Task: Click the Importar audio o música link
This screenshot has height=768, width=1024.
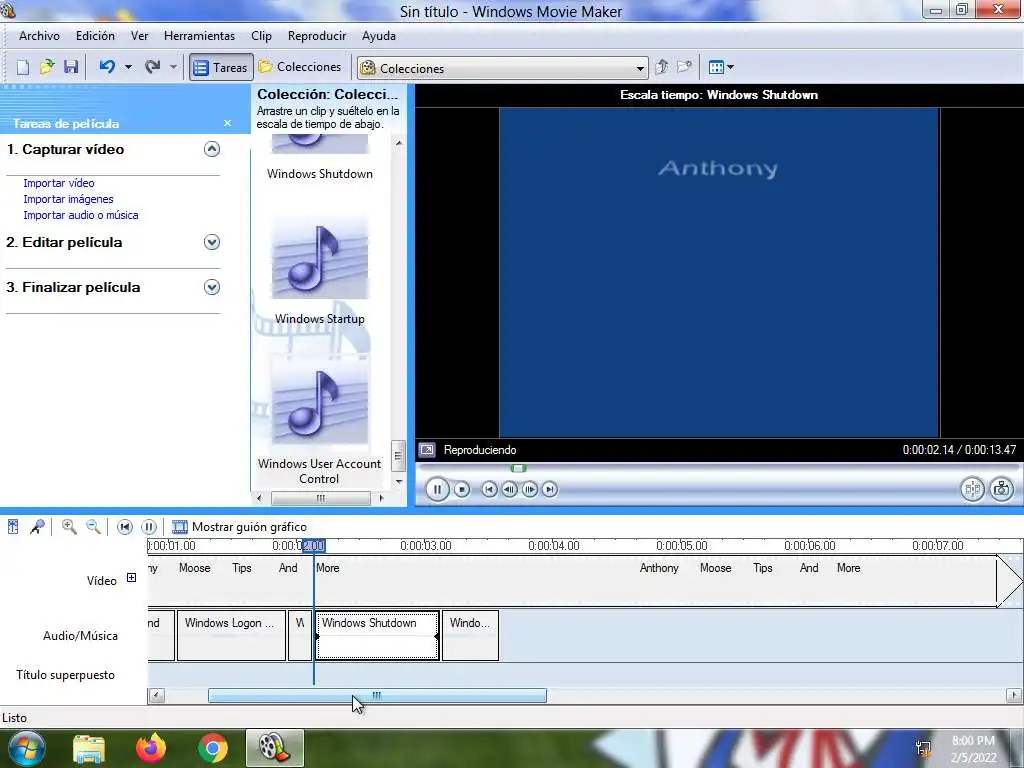Action: pos(81,215)
